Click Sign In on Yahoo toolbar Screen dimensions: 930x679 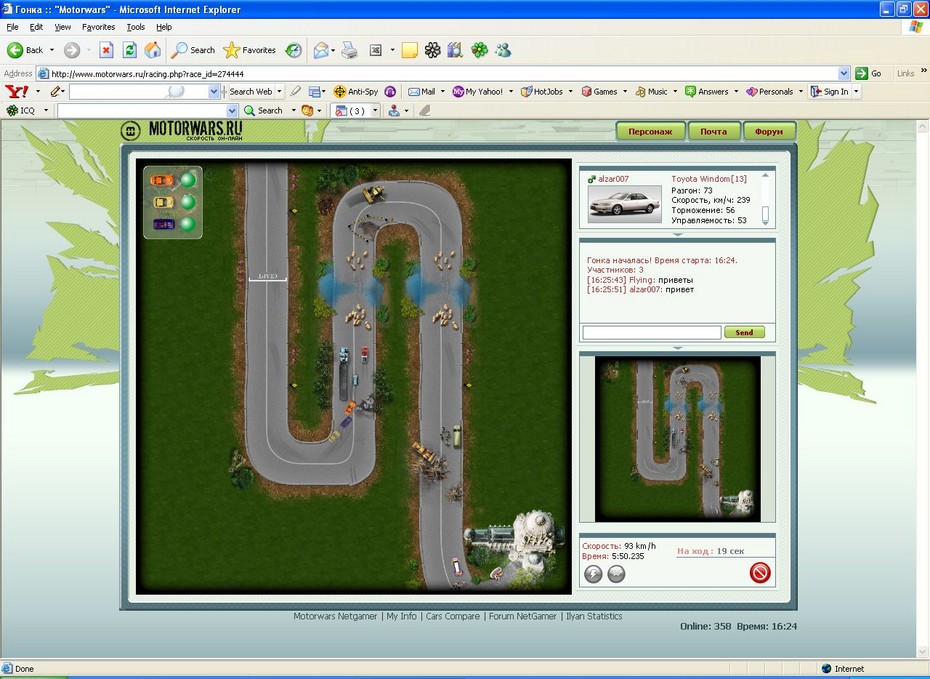pos(830,91)
